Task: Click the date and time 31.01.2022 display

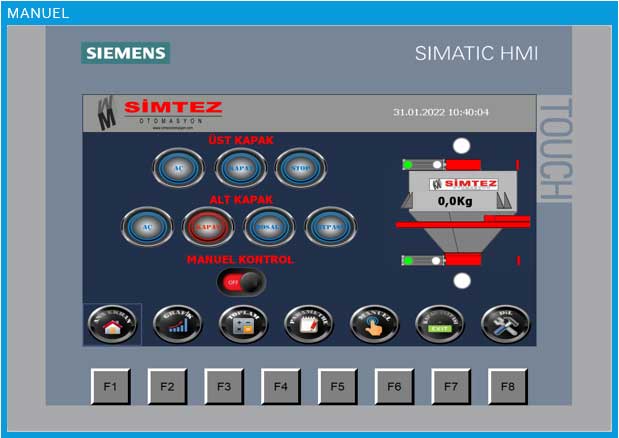Action: [441, 112]
